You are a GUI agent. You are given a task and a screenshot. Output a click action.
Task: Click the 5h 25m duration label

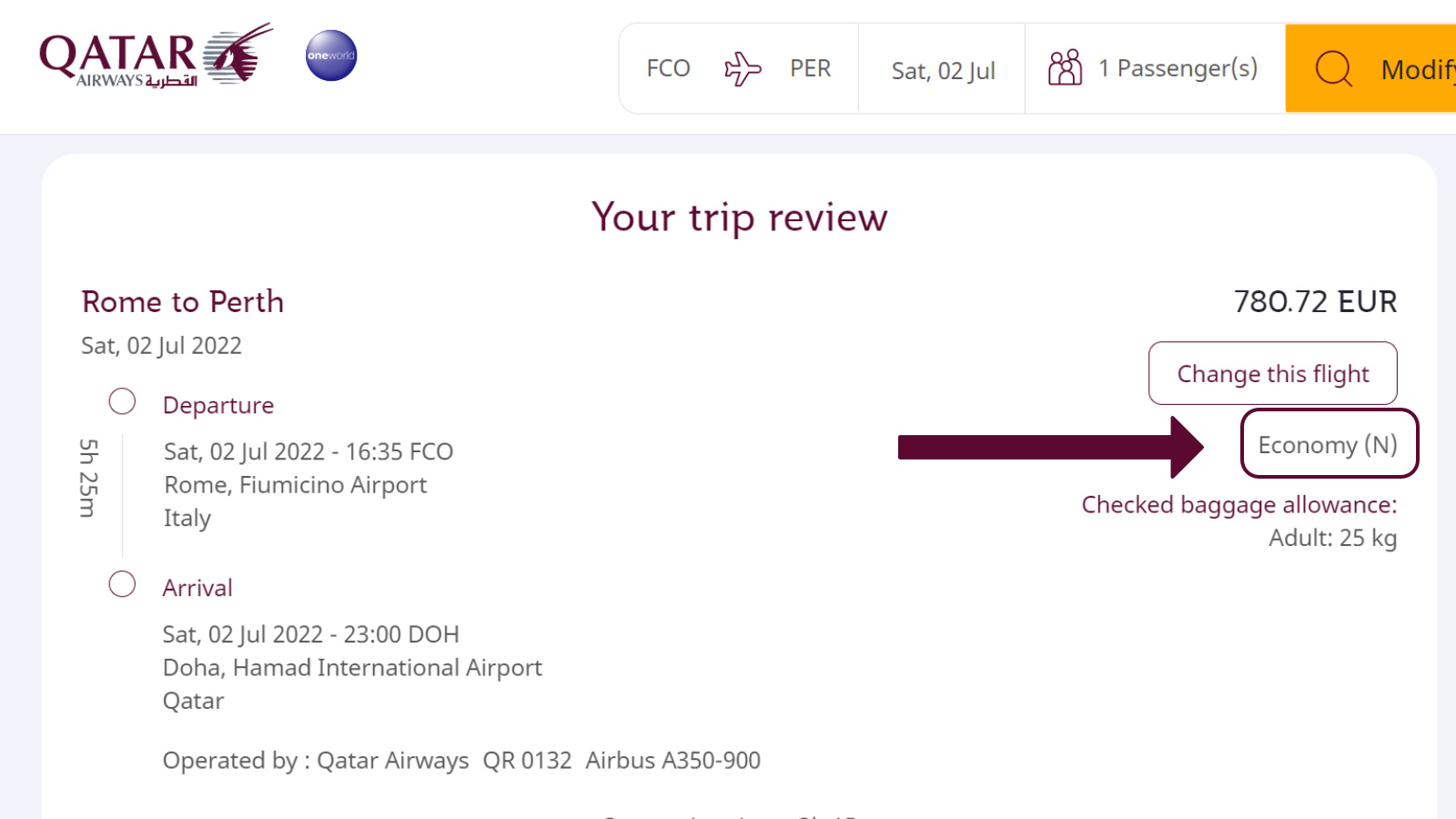click(x=87, y=478)
